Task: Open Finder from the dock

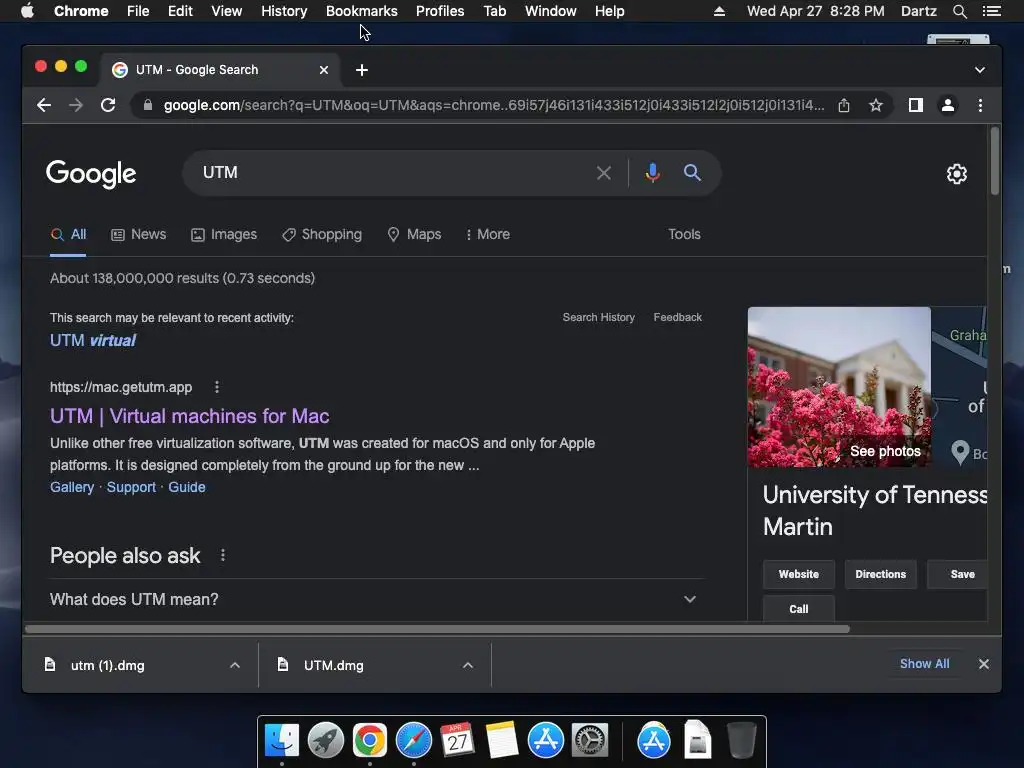Action: (x=282, y=741)
